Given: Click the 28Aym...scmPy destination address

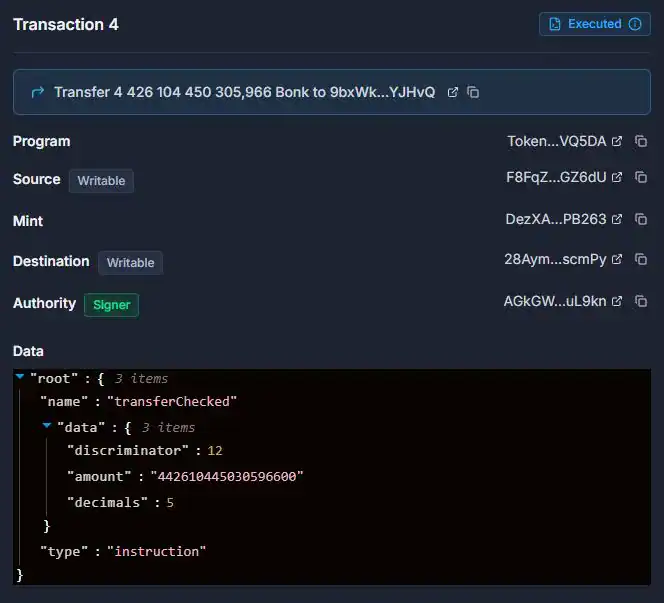Looking at the screenshot, I should click(x=555, y=259).
